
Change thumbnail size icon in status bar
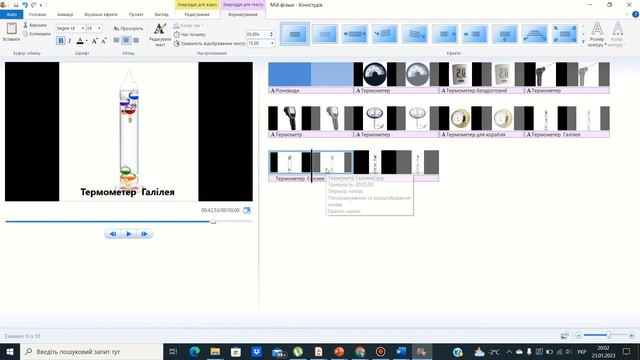[564, 336]
